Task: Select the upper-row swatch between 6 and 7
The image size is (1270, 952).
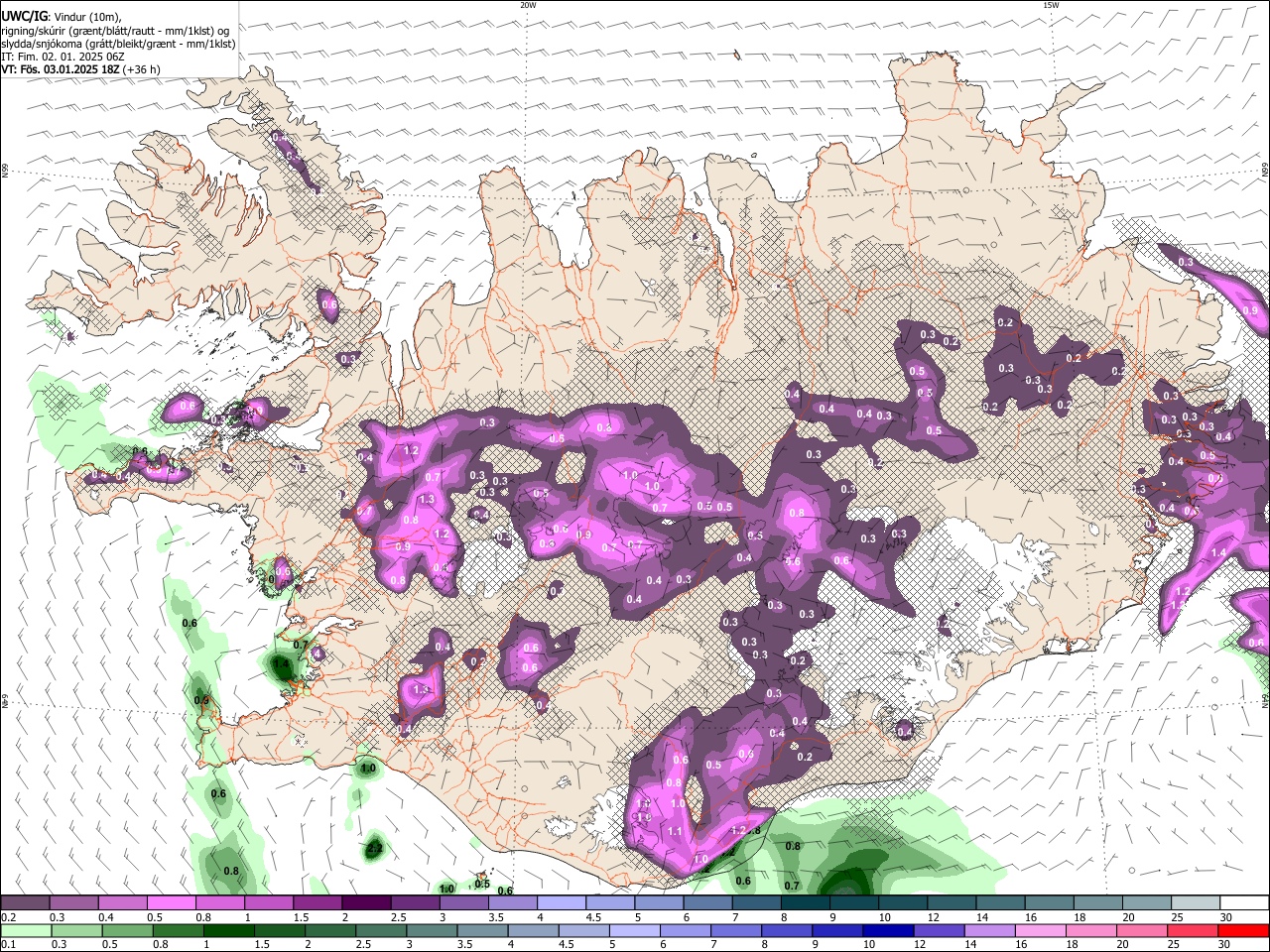Action: coord(708,903)
